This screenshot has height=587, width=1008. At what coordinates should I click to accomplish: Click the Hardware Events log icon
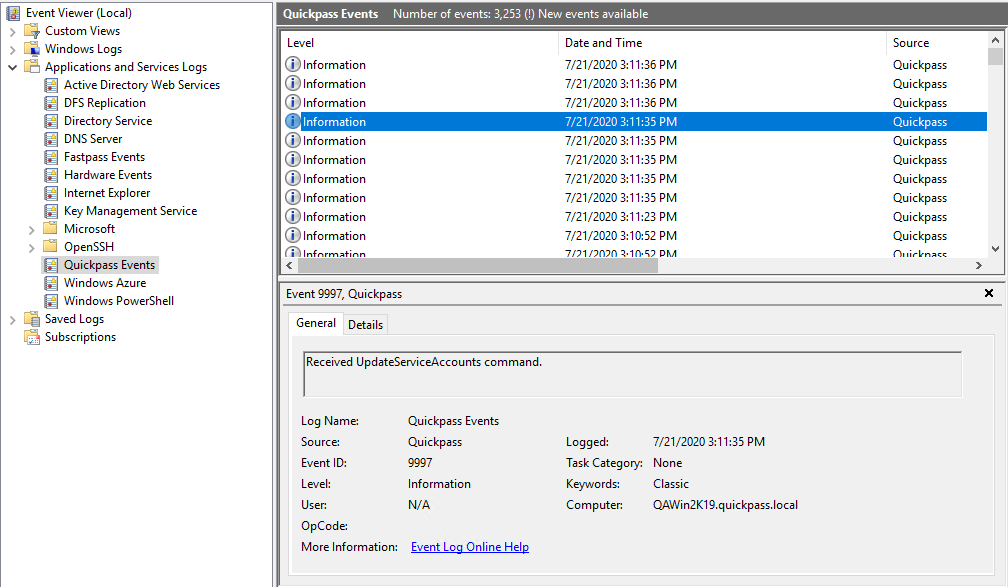click(51, 175)
